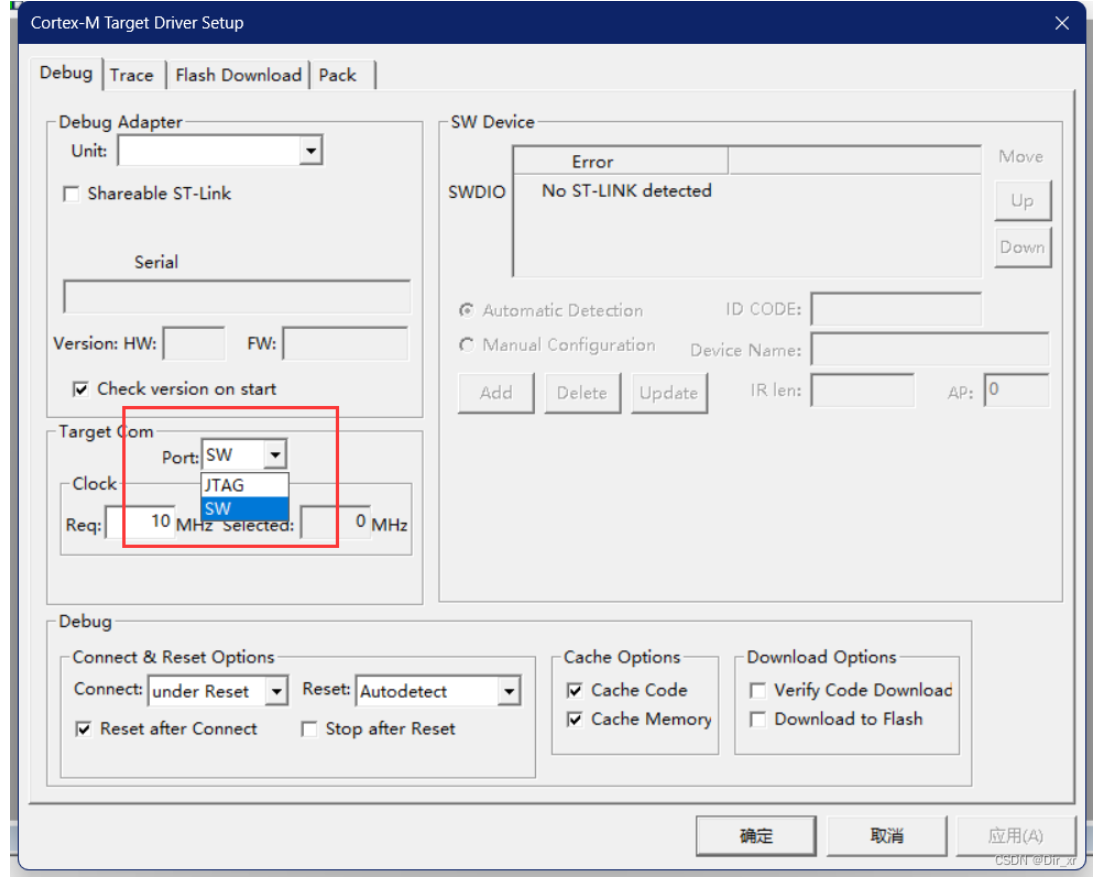This screenshot has height=881, width=1106.
Task: Click the 确定 (OK) button
Action: (756, 836)
